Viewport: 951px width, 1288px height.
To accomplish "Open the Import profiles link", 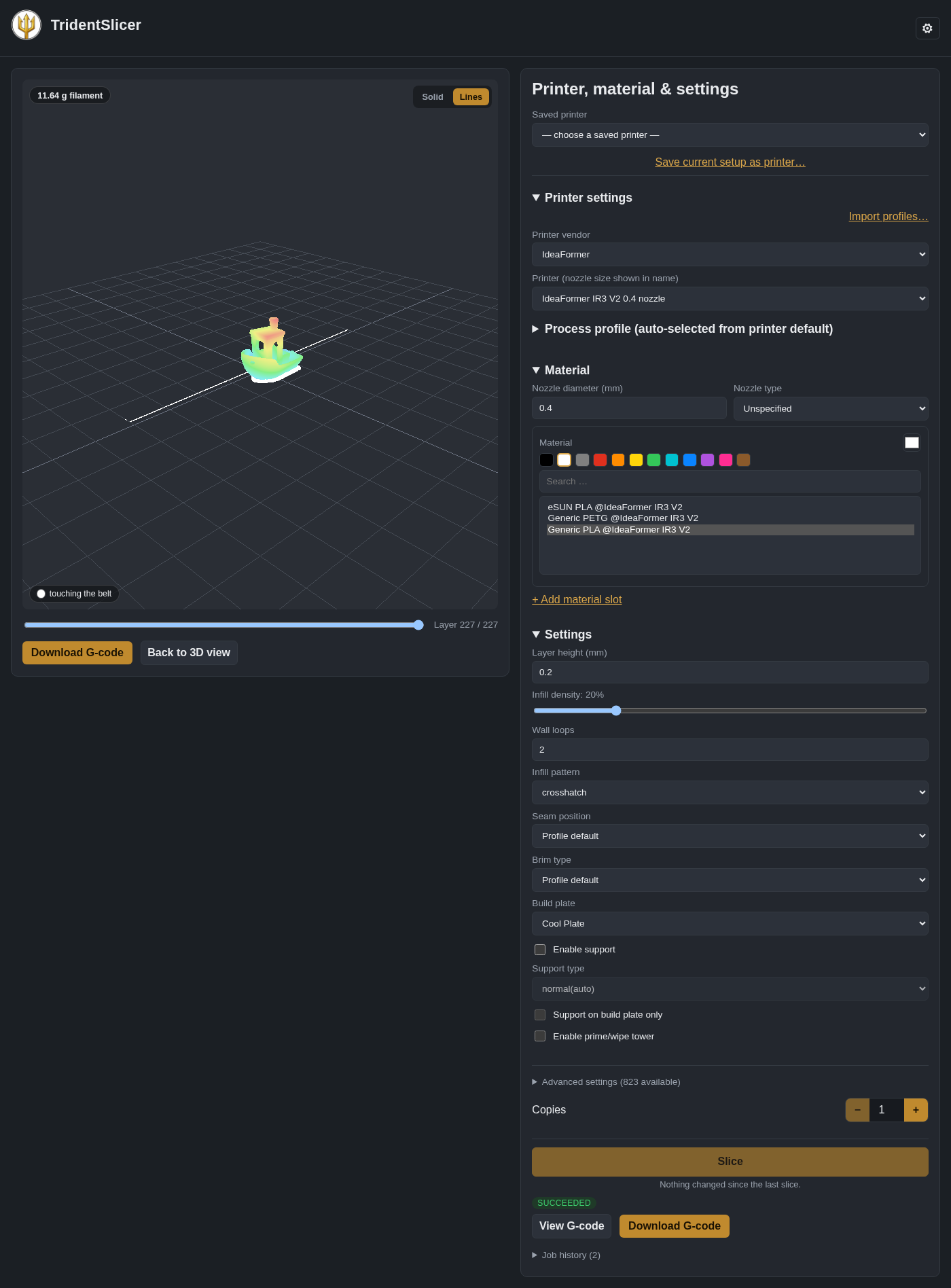I will pyautogui.click(x=888, y=216).
